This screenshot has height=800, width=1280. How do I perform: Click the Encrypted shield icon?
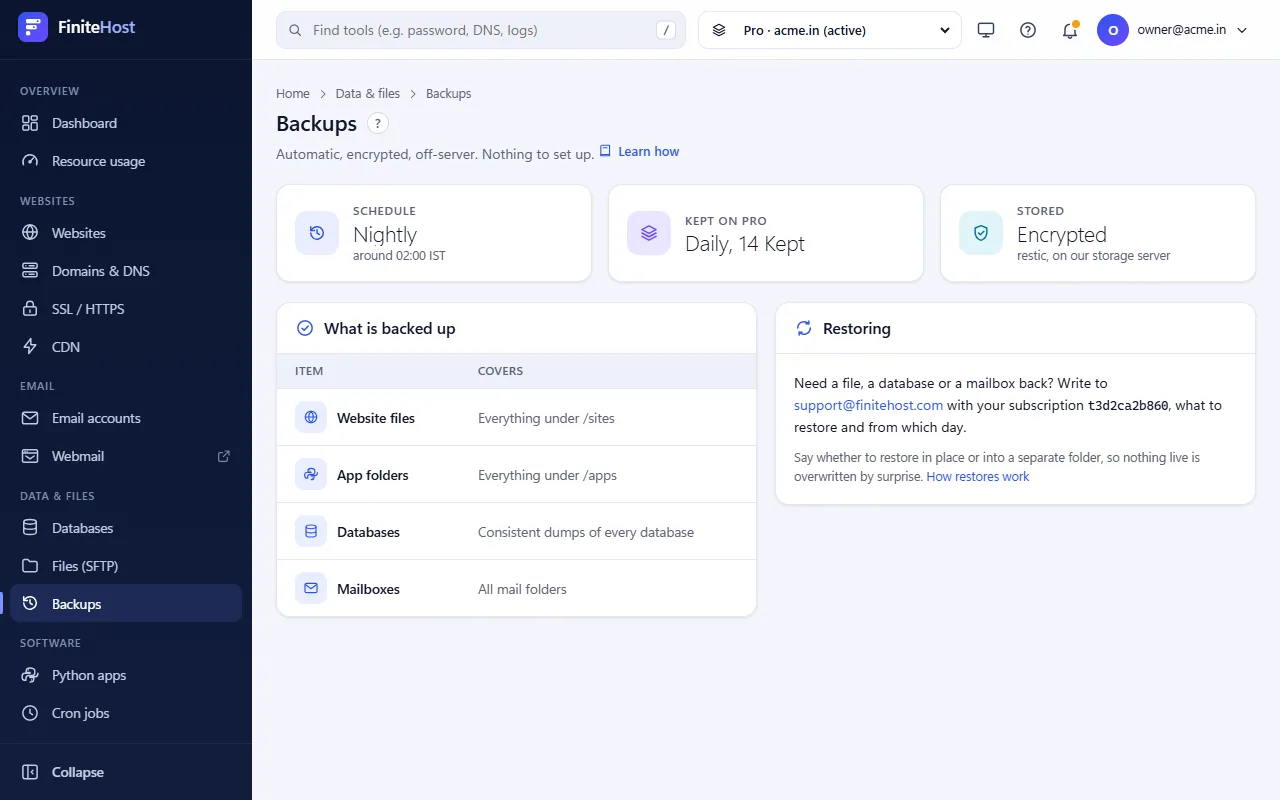click(981, 233)
